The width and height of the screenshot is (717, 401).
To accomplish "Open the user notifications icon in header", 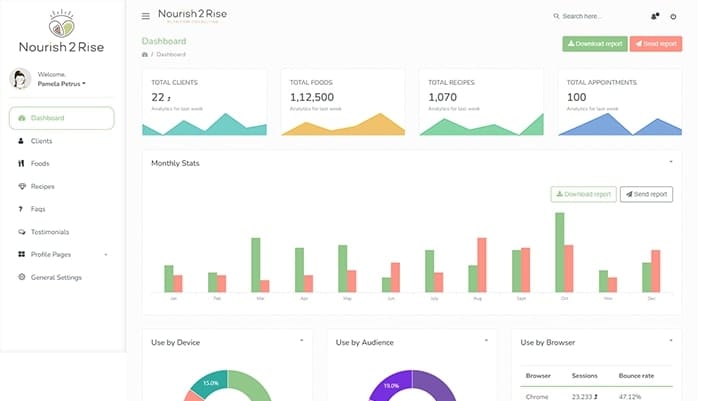I will [655, 16].
